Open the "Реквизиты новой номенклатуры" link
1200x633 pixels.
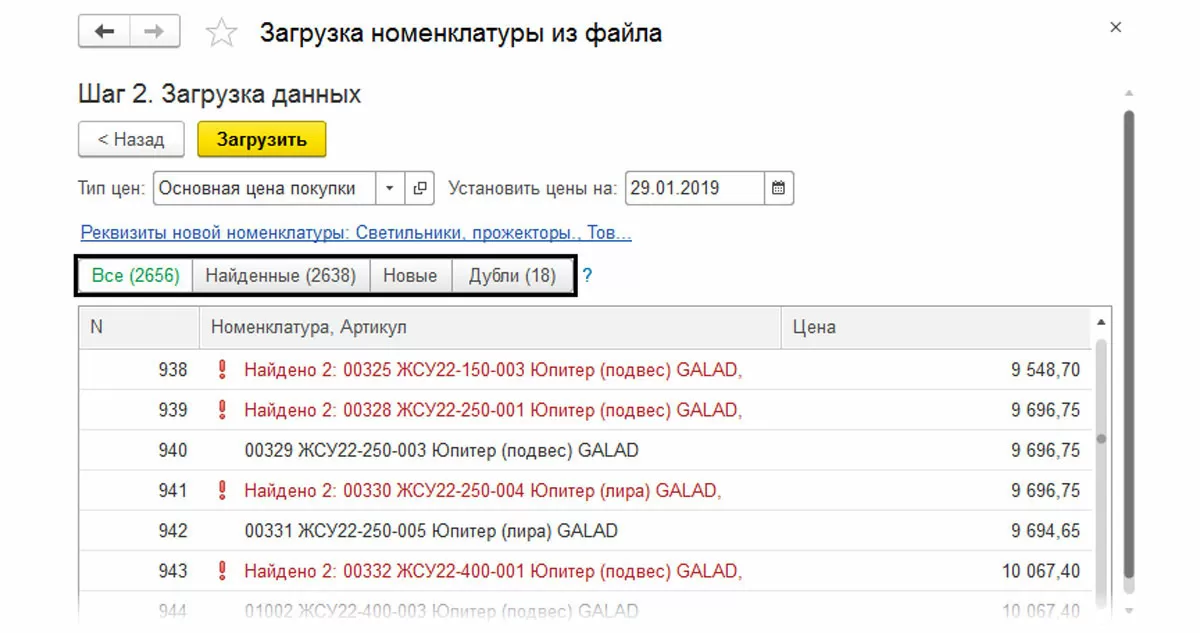click(356, 233)
